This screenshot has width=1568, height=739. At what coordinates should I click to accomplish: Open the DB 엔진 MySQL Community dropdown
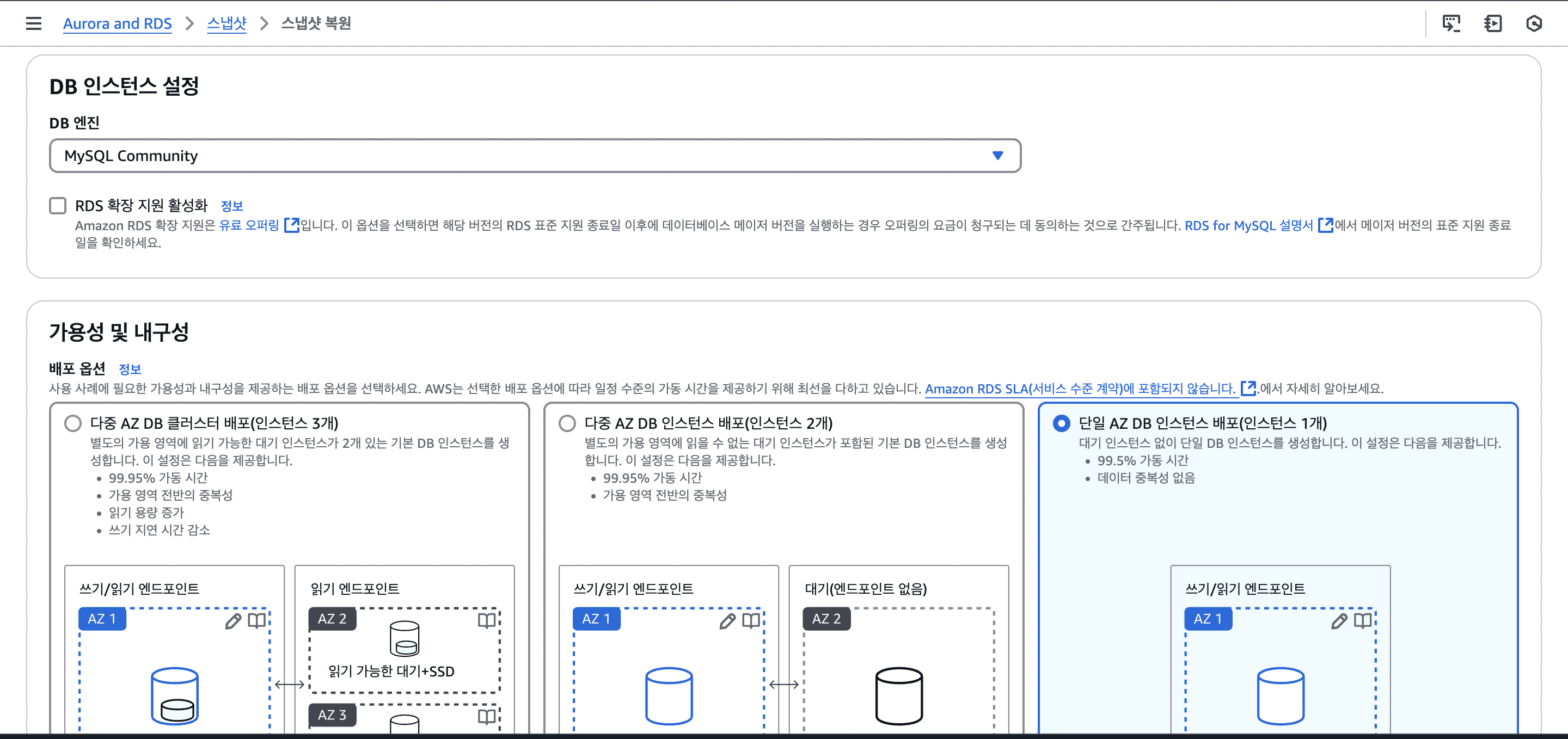tap(523, 156)
